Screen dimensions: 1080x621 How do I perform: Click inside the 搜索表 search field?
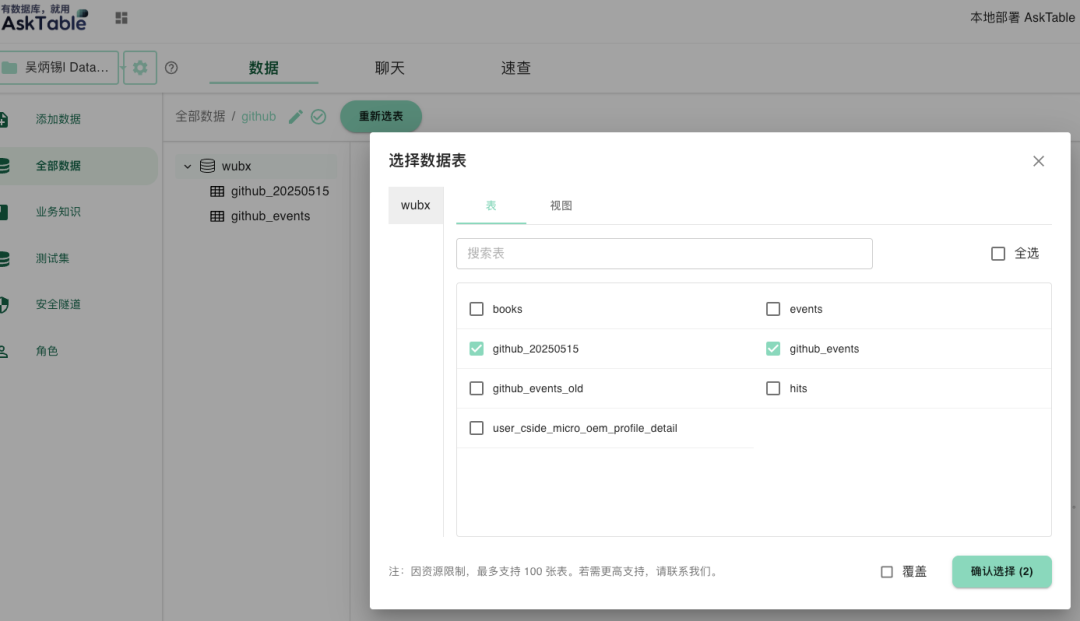point(664,253)
